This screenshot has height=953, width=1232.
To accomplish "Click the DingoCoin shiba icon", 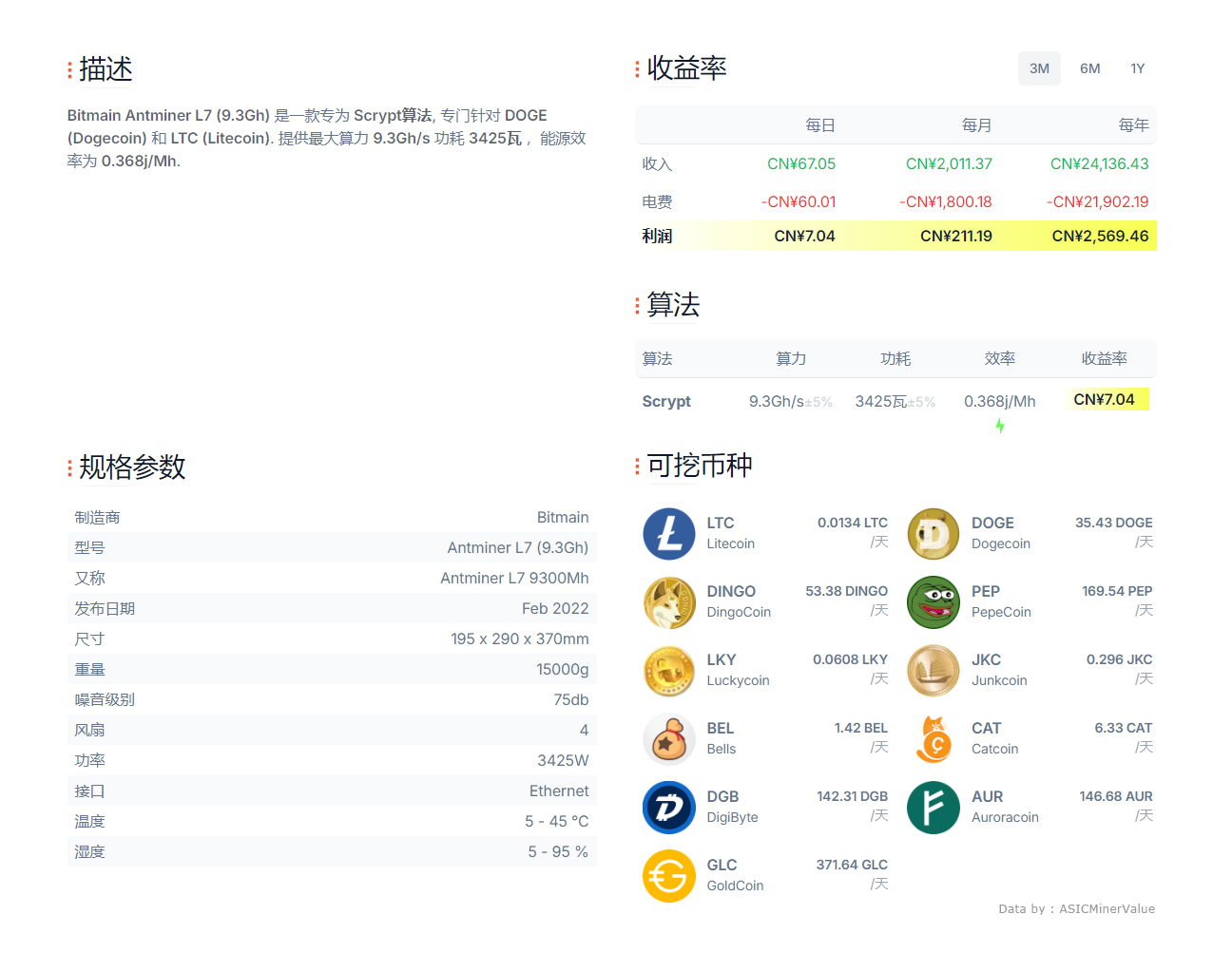I will [669, 602].
